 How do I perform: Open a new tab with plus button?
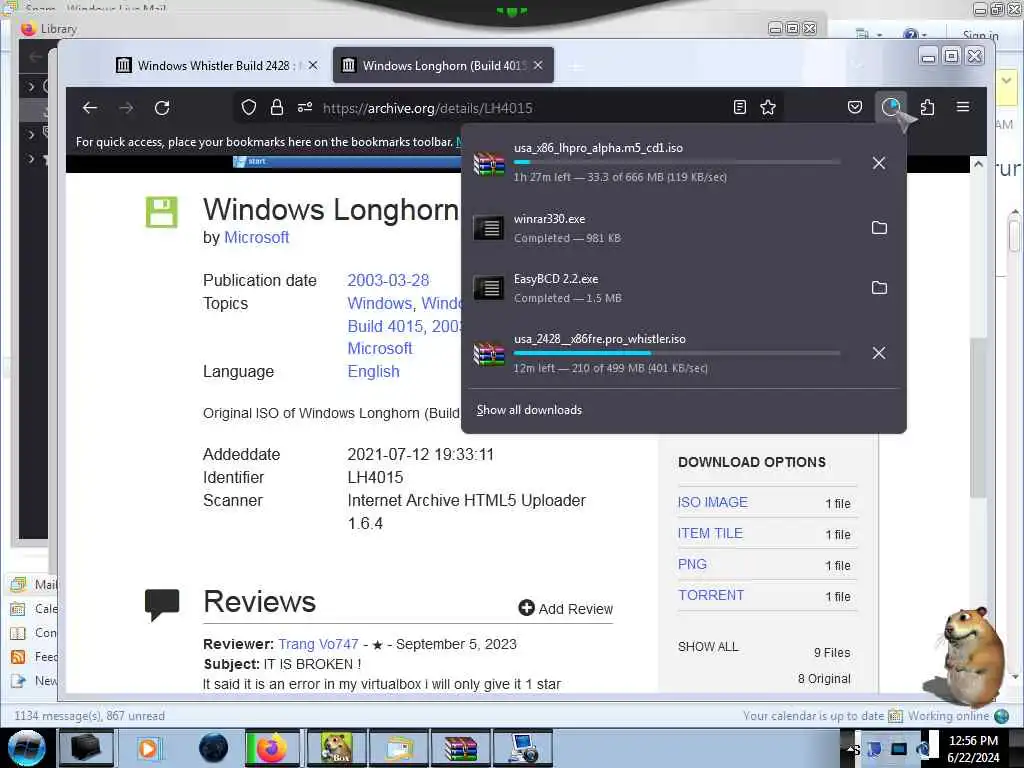(575, 67)
